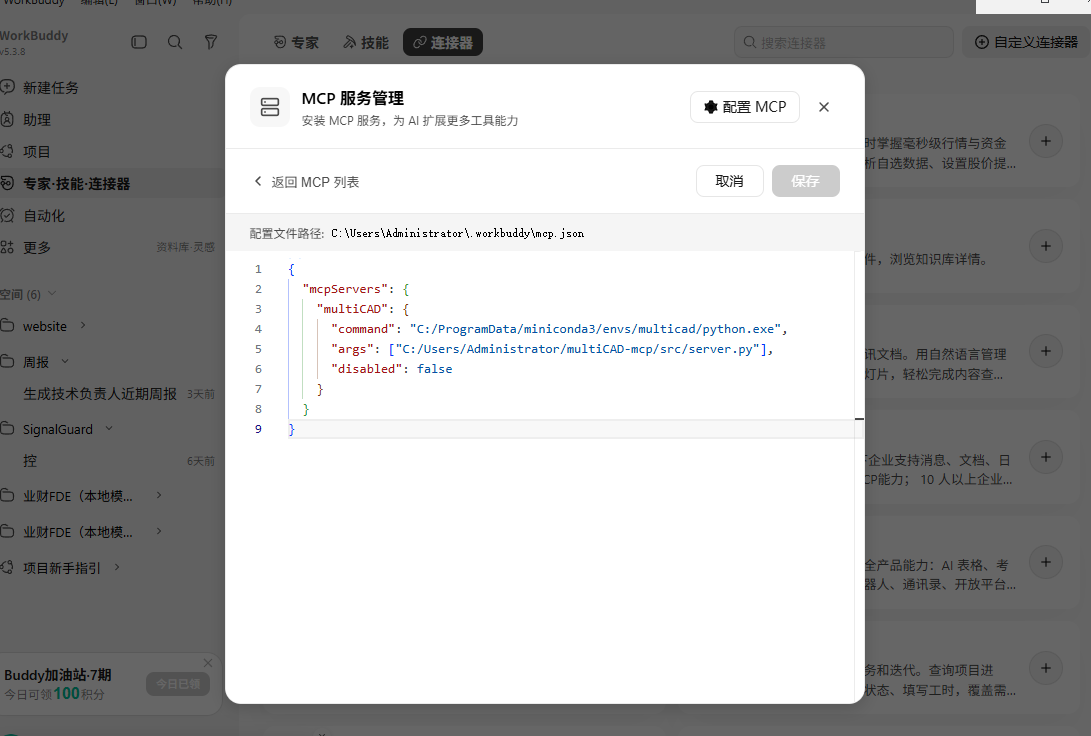This screenshot has height=736, width=1091.
Task: Open the 助理 sidebar entry
Action: point(36,120)
